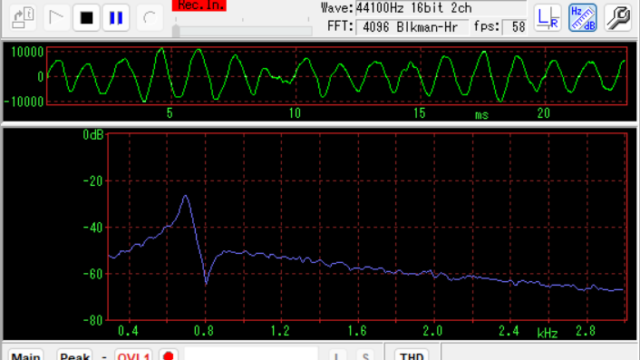Click the red record dot button
Viewport: 640px width, 360px height.
169,356
